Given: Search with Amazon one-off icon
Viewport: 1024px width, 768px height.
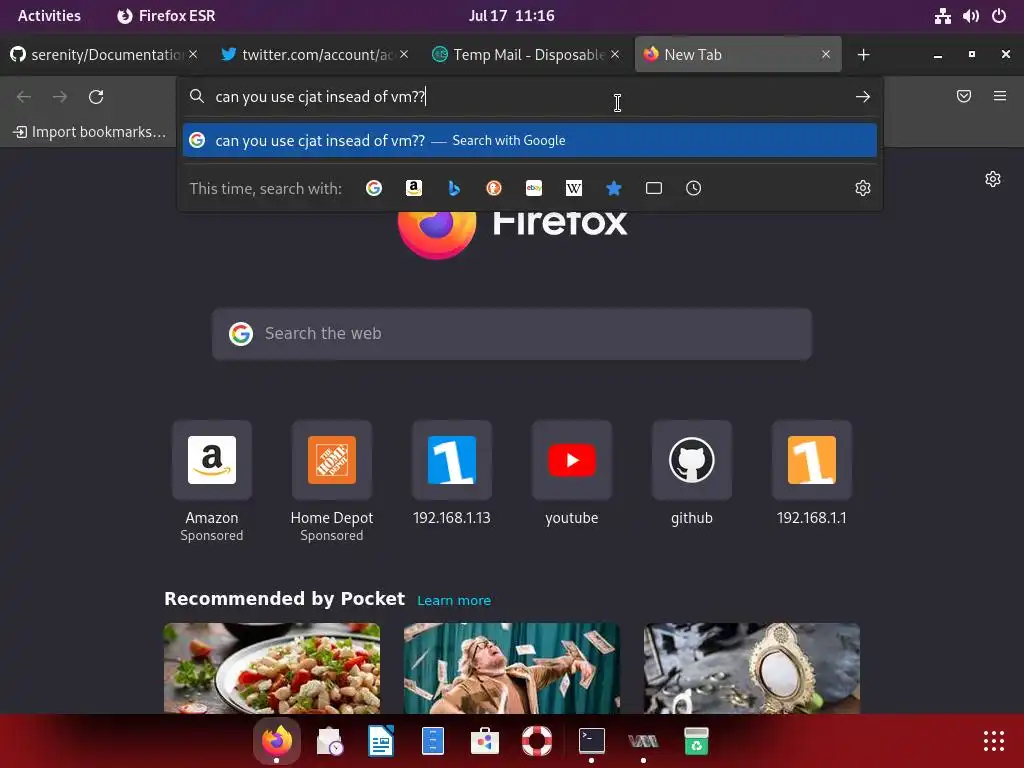Looking at the screenshot, I should pos(413,188).
